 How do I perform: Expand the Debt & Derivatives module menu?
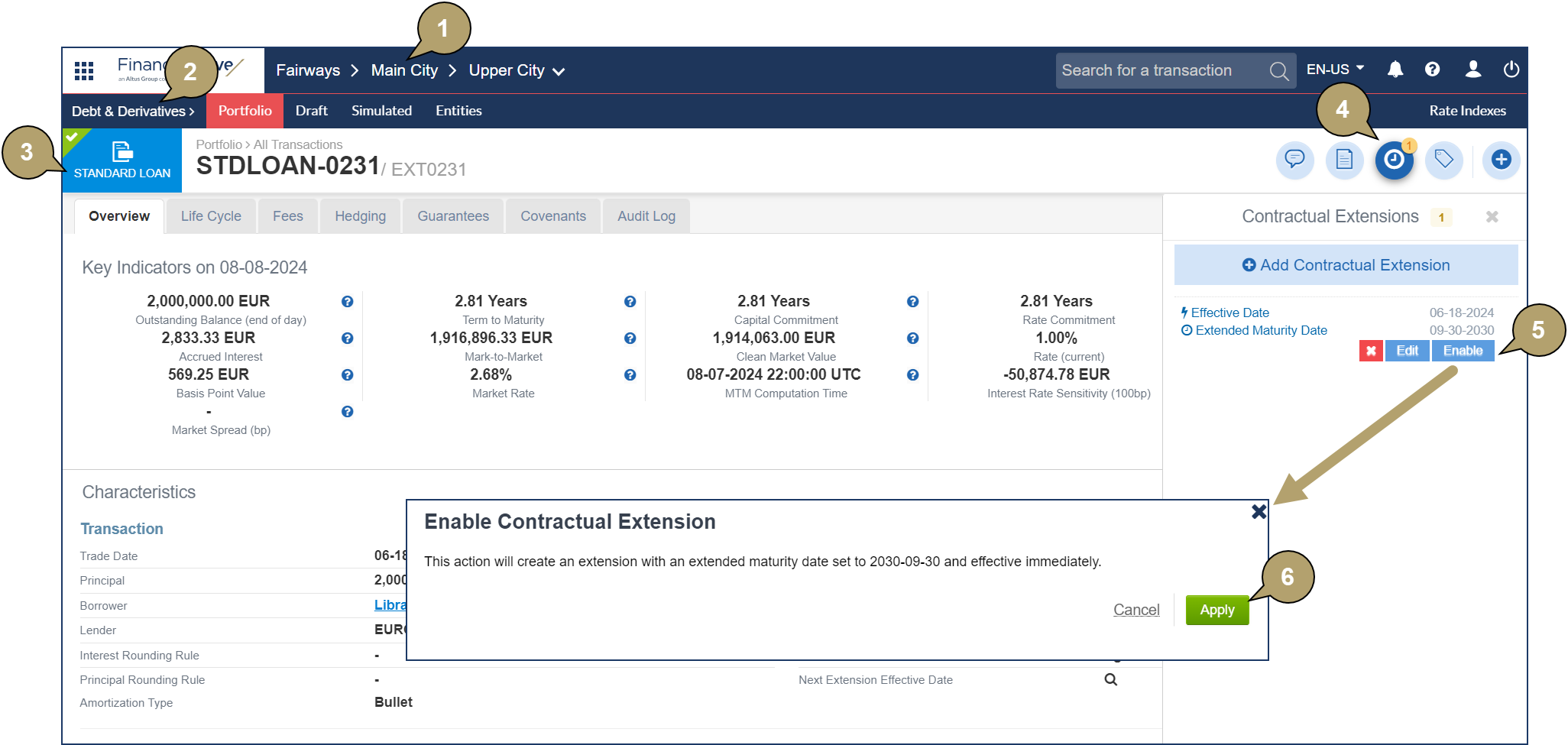pos(133,112)
